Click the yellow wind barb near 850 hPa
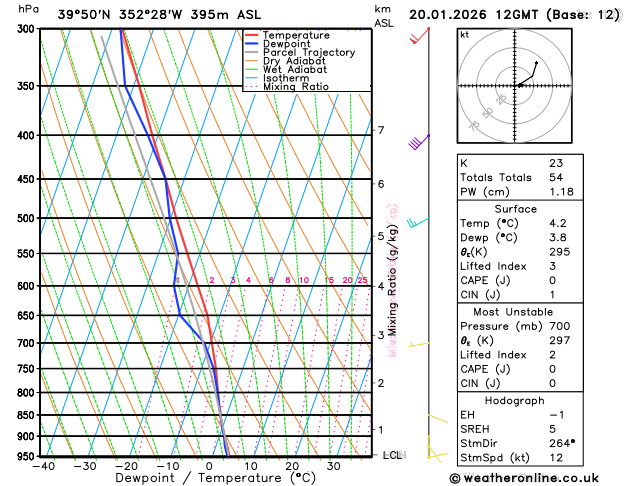This screenshot has height=486, width=629. (438, 419)
